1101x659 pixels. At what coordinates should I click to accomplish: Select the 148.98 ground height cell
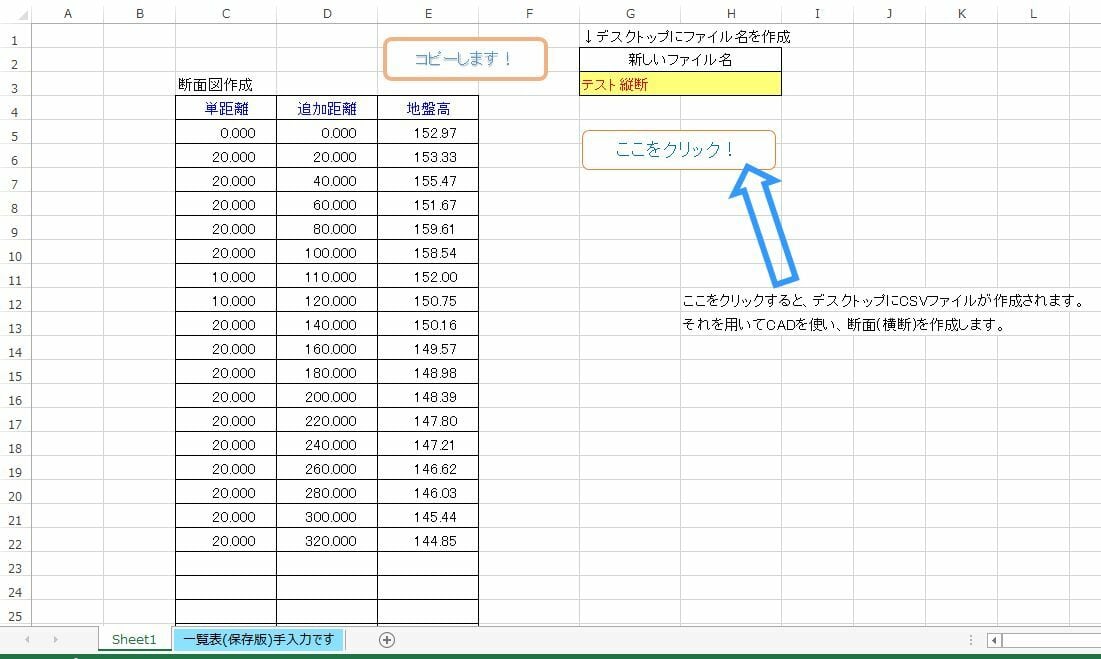[428, 373]
